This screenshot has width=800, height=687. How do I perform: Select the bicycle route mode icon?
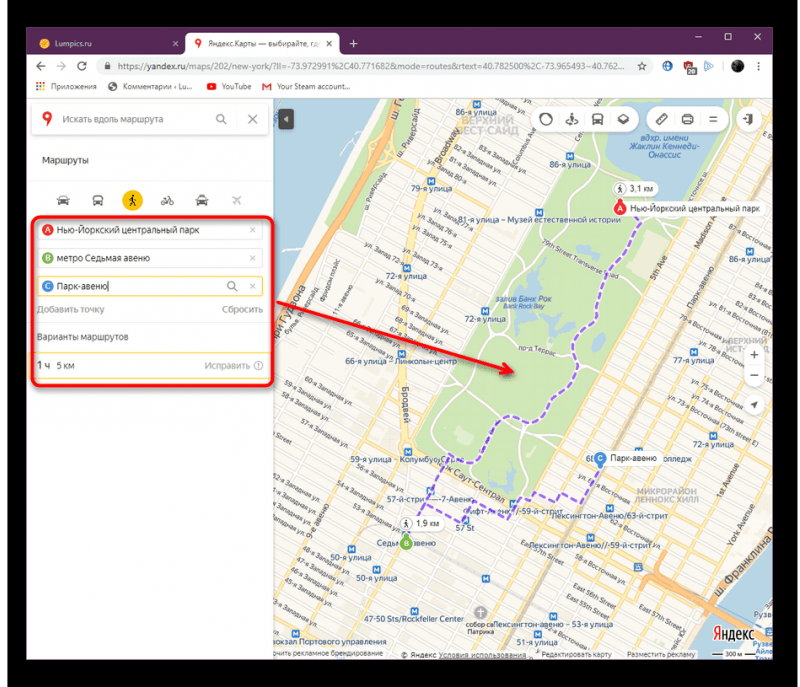[167, 200]
